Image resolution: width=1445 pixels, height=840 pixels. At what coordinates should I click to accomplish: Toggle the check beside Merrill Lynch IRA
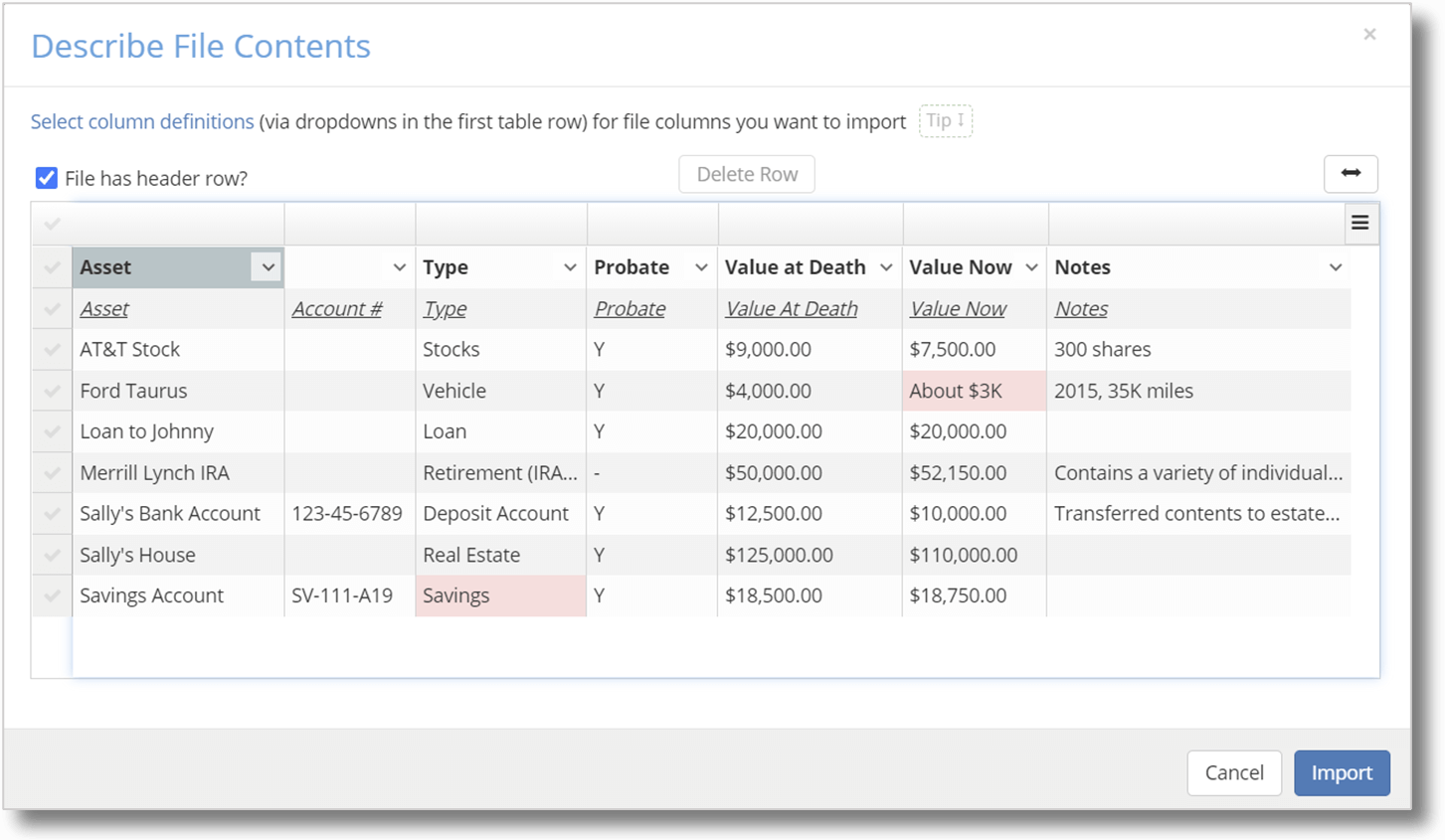click(51, 472)
